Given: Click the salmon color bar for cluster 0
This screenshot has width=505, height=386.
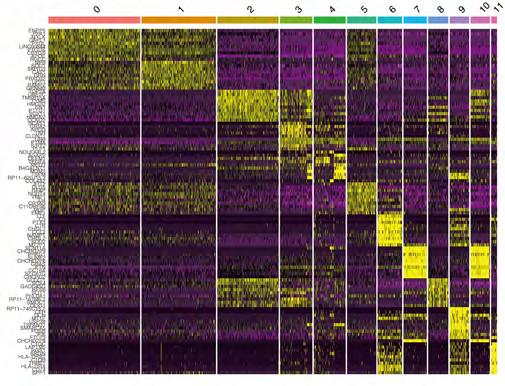Looking at the screenshot, I should tap(94, 20).
